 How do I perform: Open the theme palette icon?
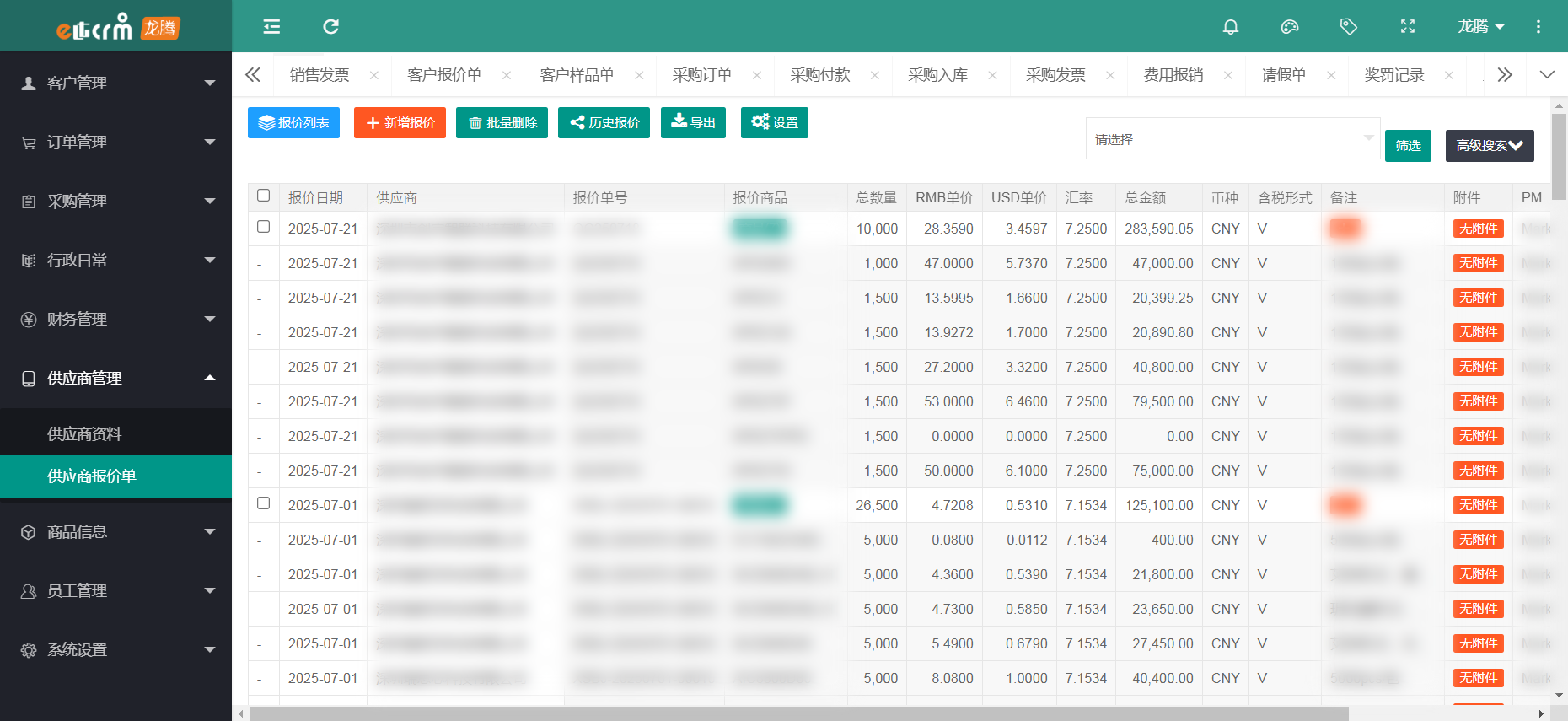[1290, 27]
